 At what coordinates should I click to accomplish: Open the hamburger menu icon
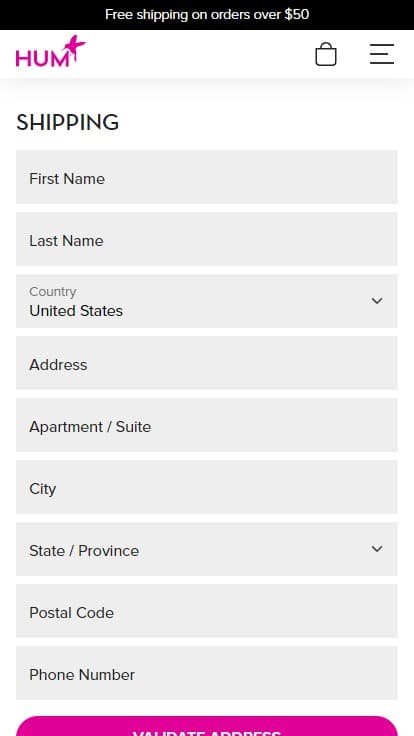pyautogui.click(x=382, y=54)
